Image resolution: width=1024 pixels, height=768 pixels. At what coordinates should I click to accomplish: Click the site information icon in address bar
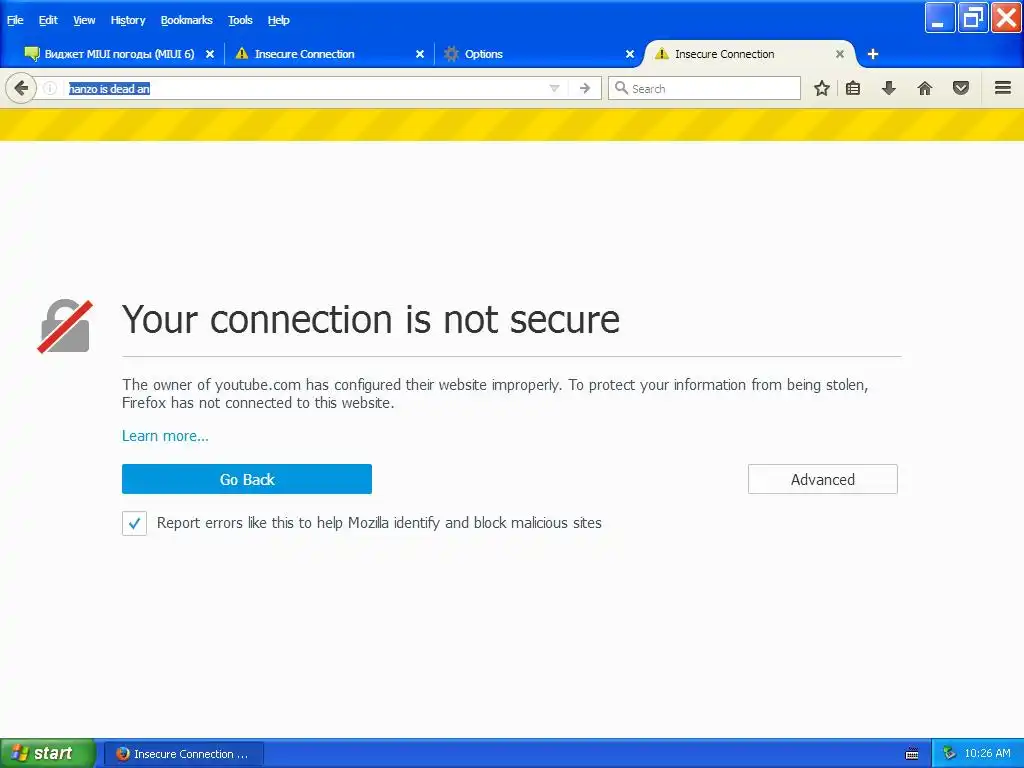click(50, 88)
